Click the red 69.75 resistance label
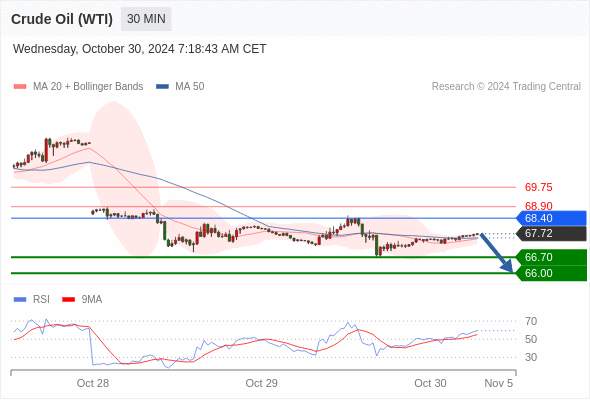The image size is (590, 400). (x=538, y=187)
